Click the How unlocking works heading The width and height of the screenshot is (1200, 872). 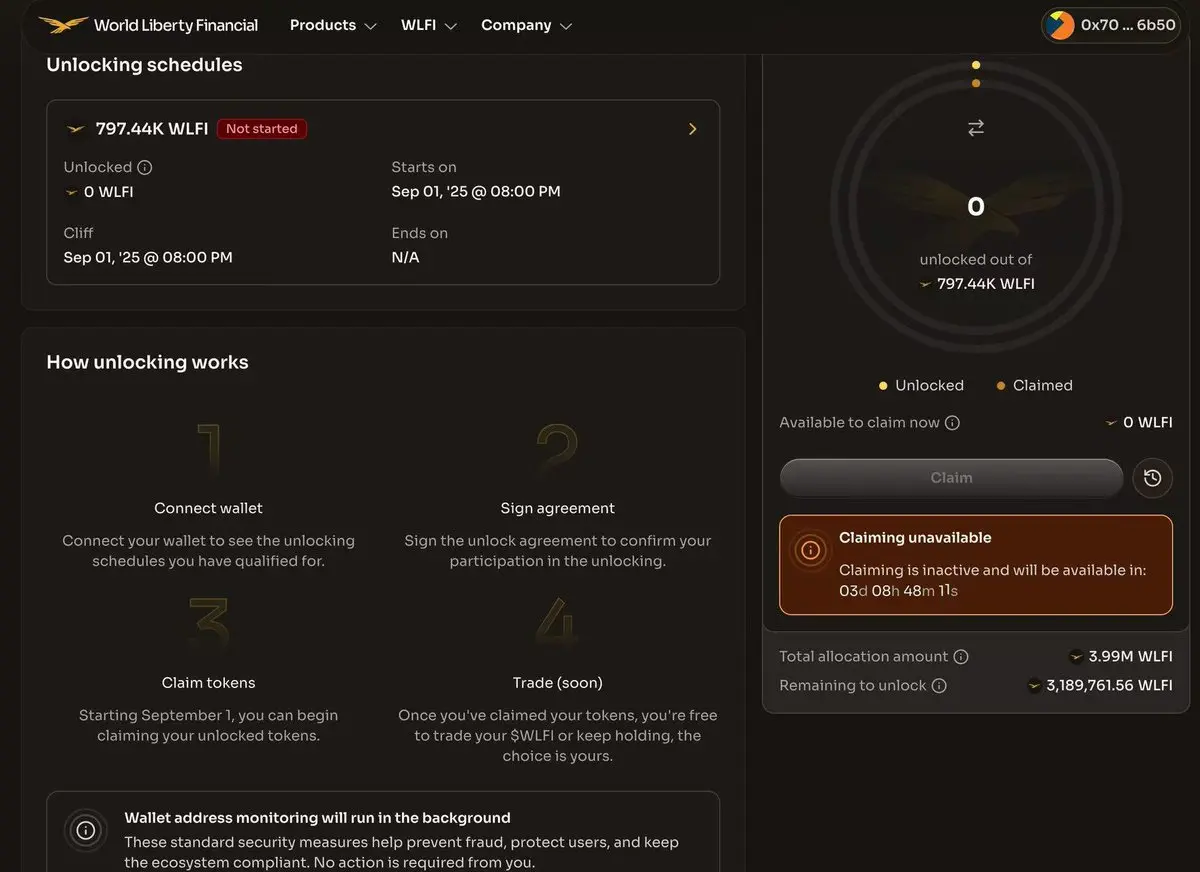[x=147, y=362]
